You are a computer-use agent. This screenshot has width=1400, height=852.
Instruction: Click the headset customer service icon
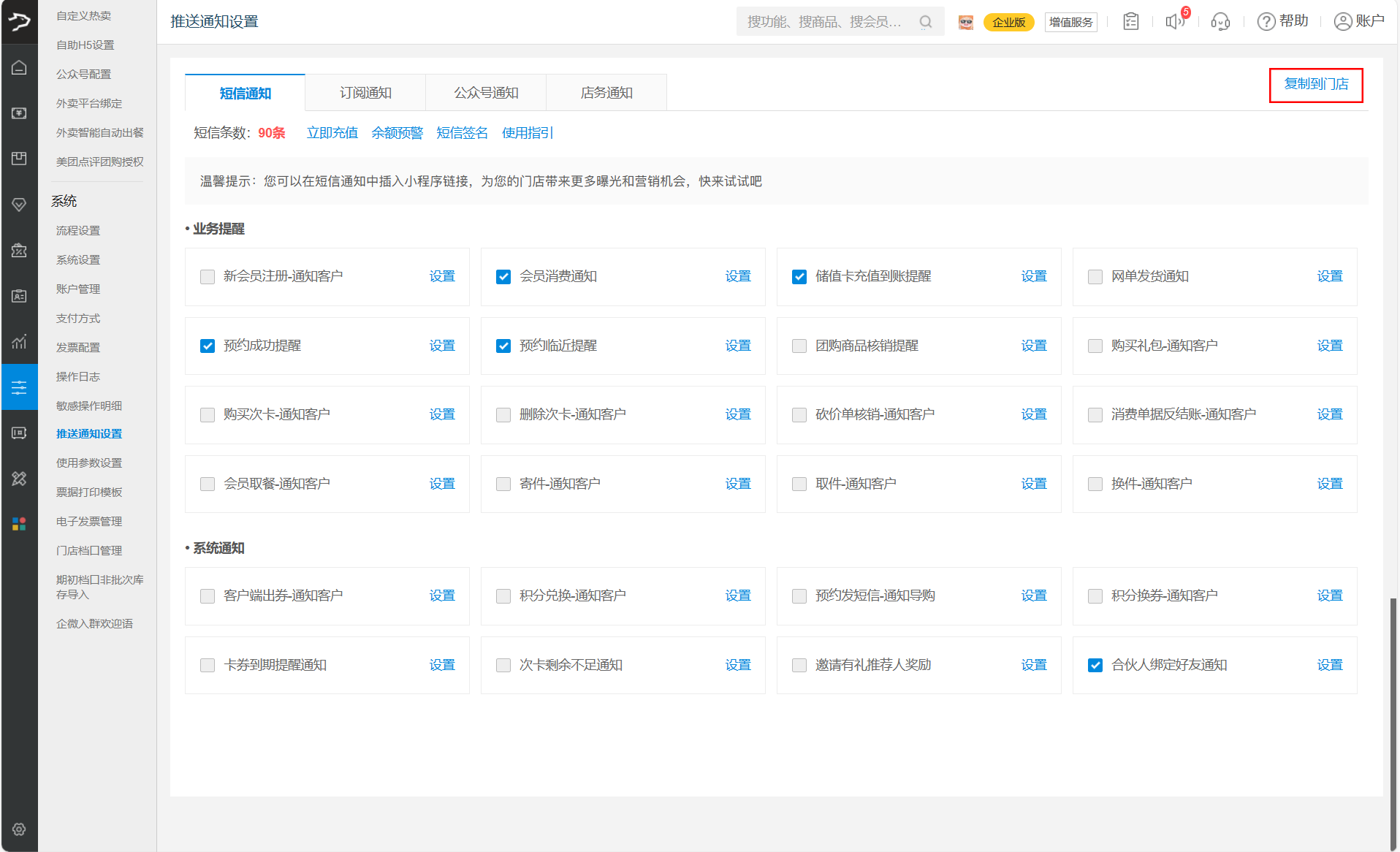point(1220,22)
